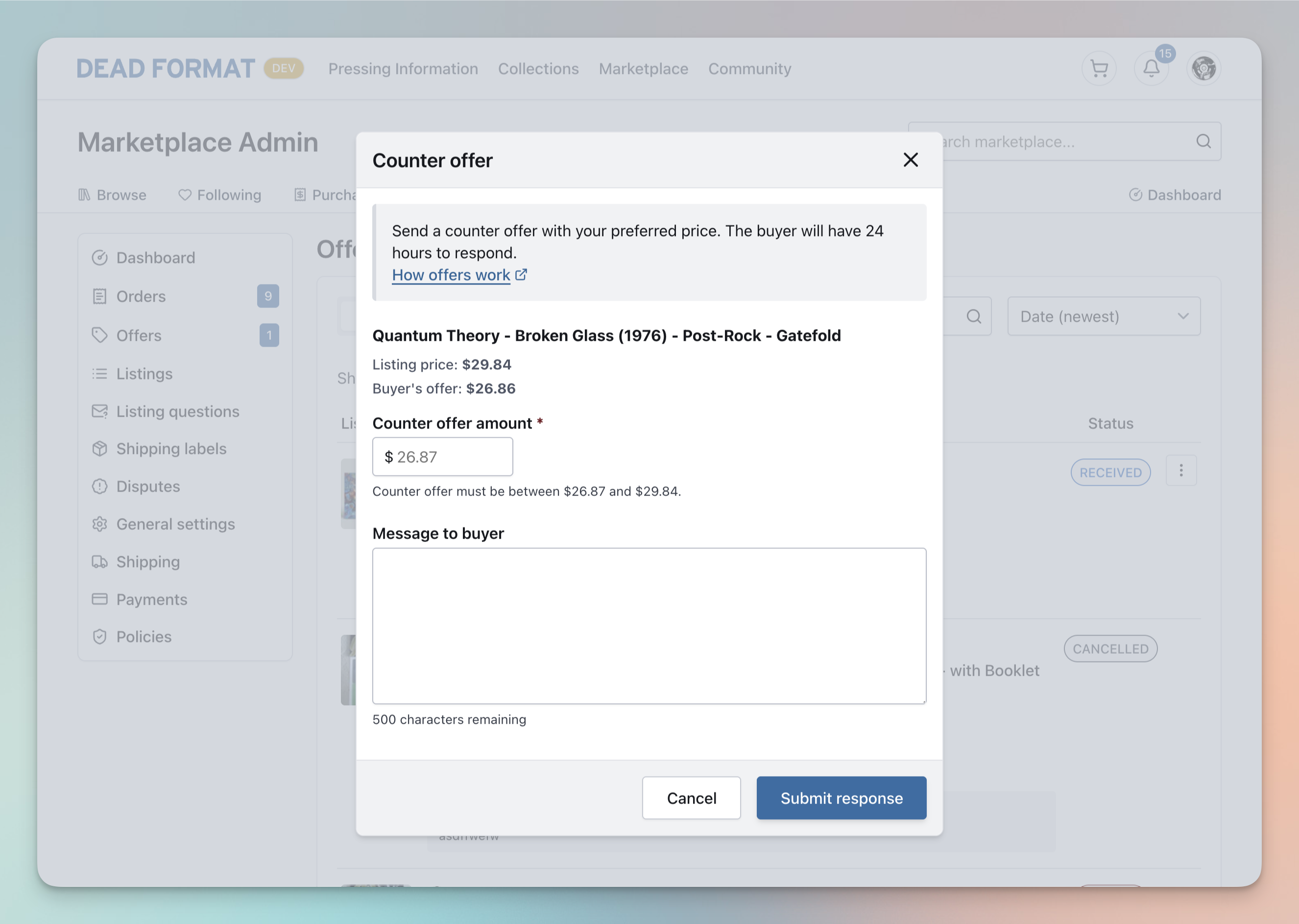Click the Listing questions envelope icon
The width and height of the screenshot is (1299, 924).
coord(100,411)
